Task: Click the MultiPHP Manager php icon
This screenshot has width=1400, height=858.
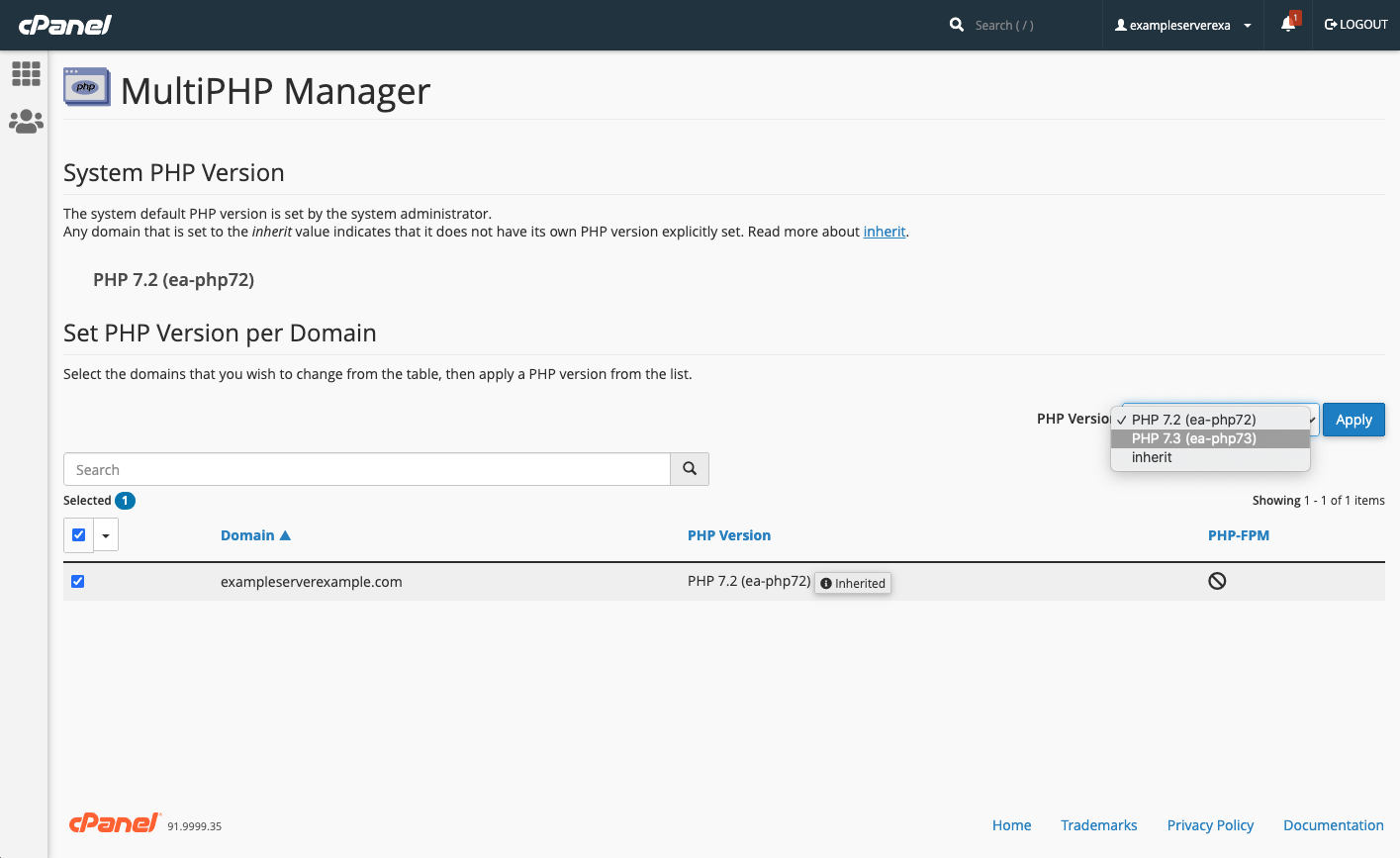Action: click(87, 87)
